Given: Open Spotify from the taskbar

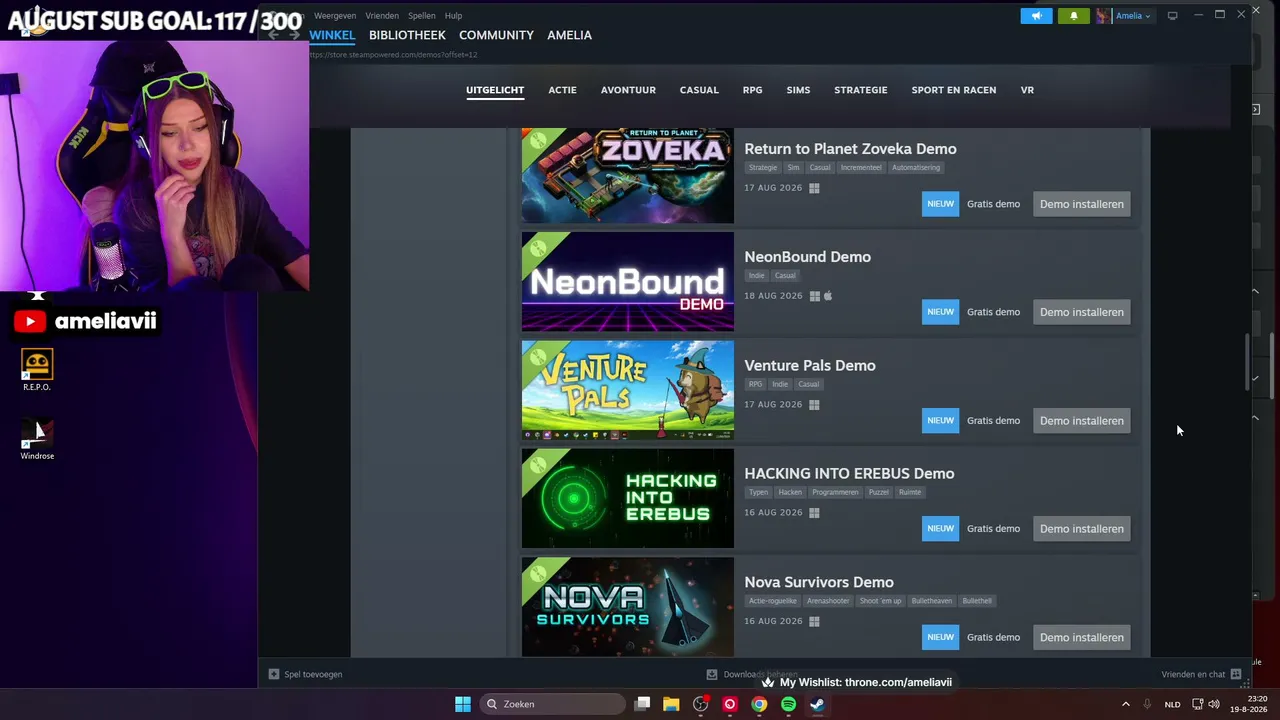Looking at the screenshot, I should tap(788, 704).
